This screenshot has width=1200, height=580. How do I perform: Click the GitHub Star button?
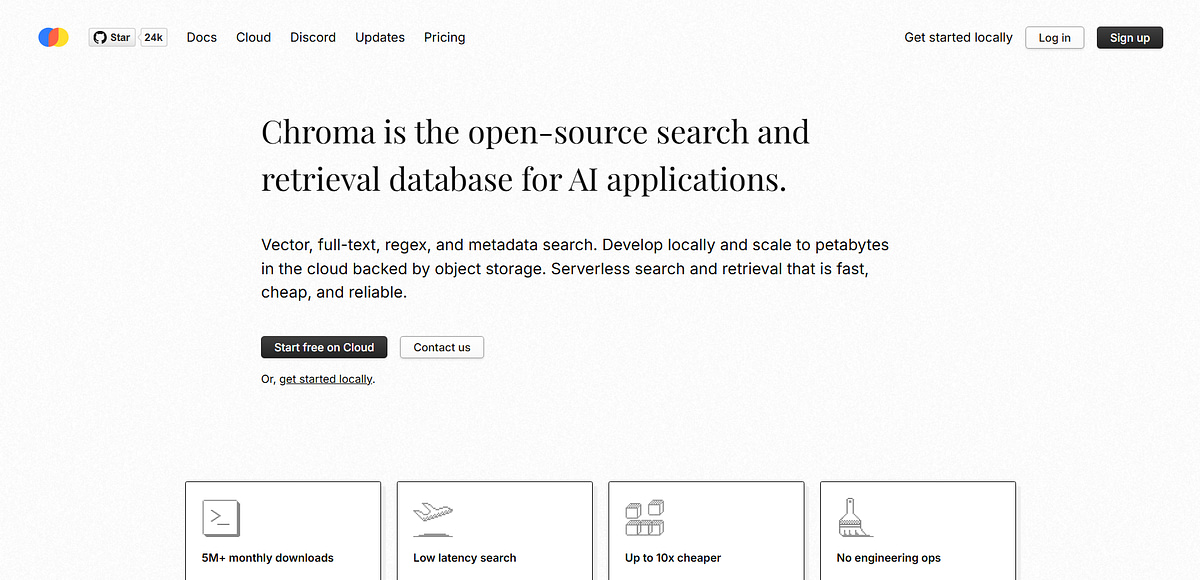[112, 37]
